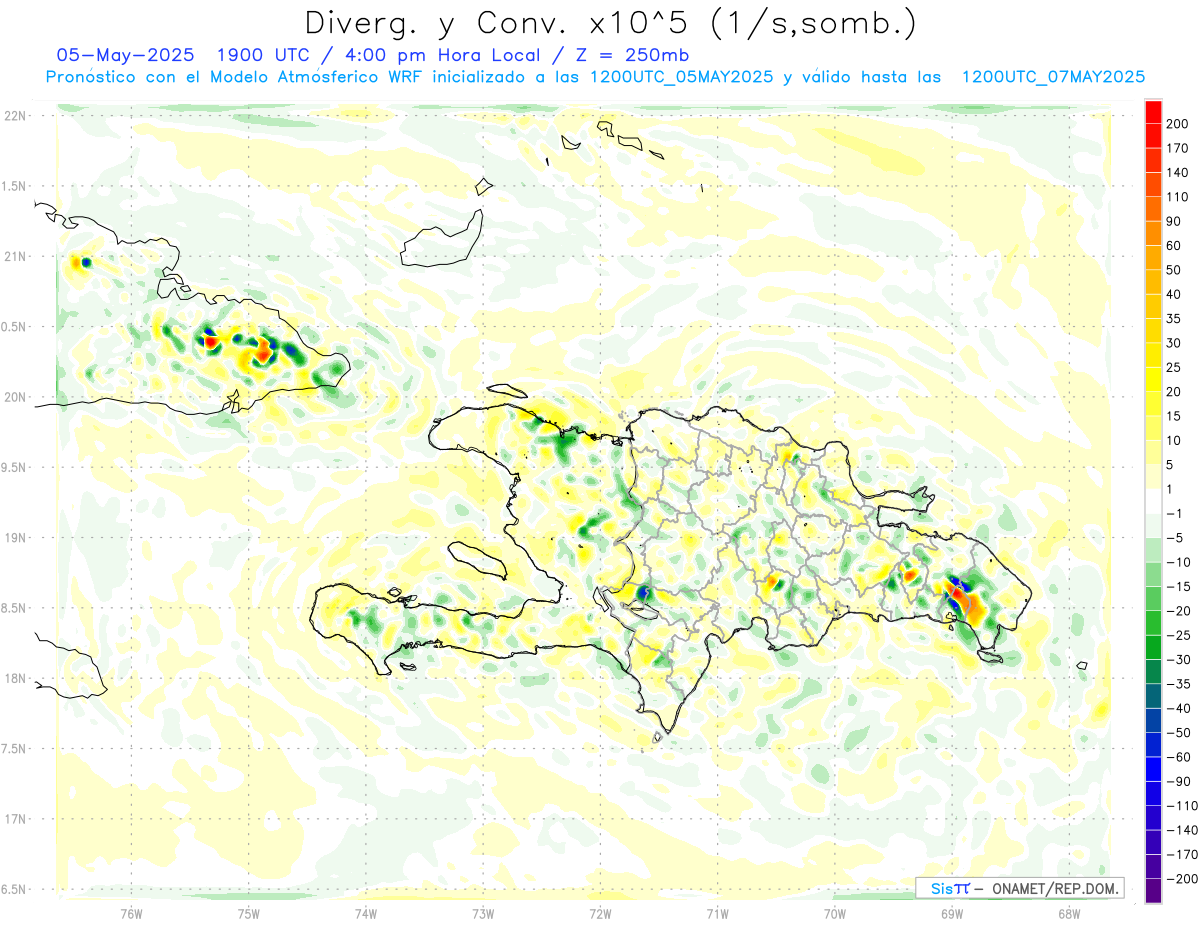Select the '70W' longitude label
The image size is (1200, 927).
click(834, 912)
